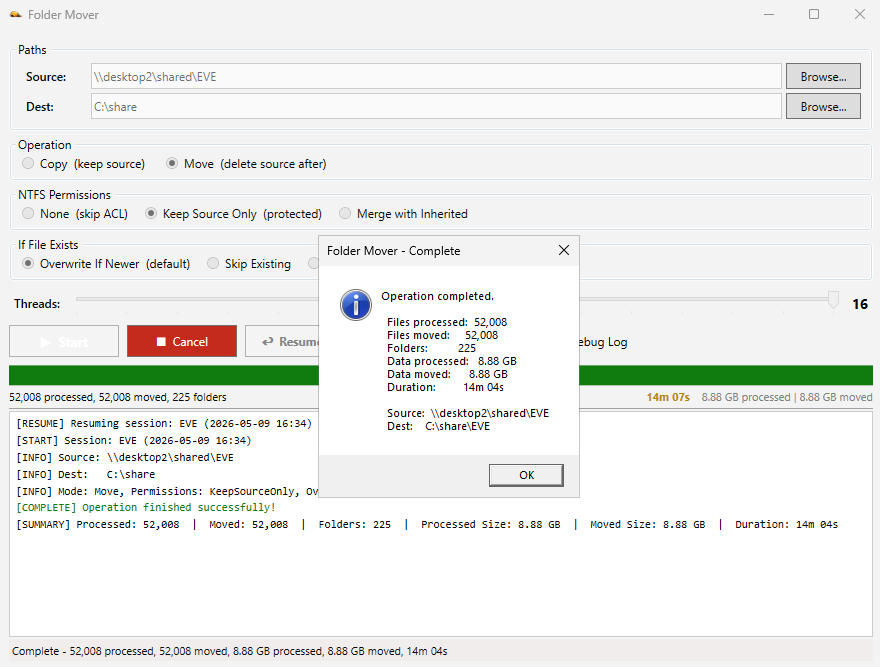Click the Resume button
Image resolution: width=880 pixels, height=667 pixels.
[282, 341]
